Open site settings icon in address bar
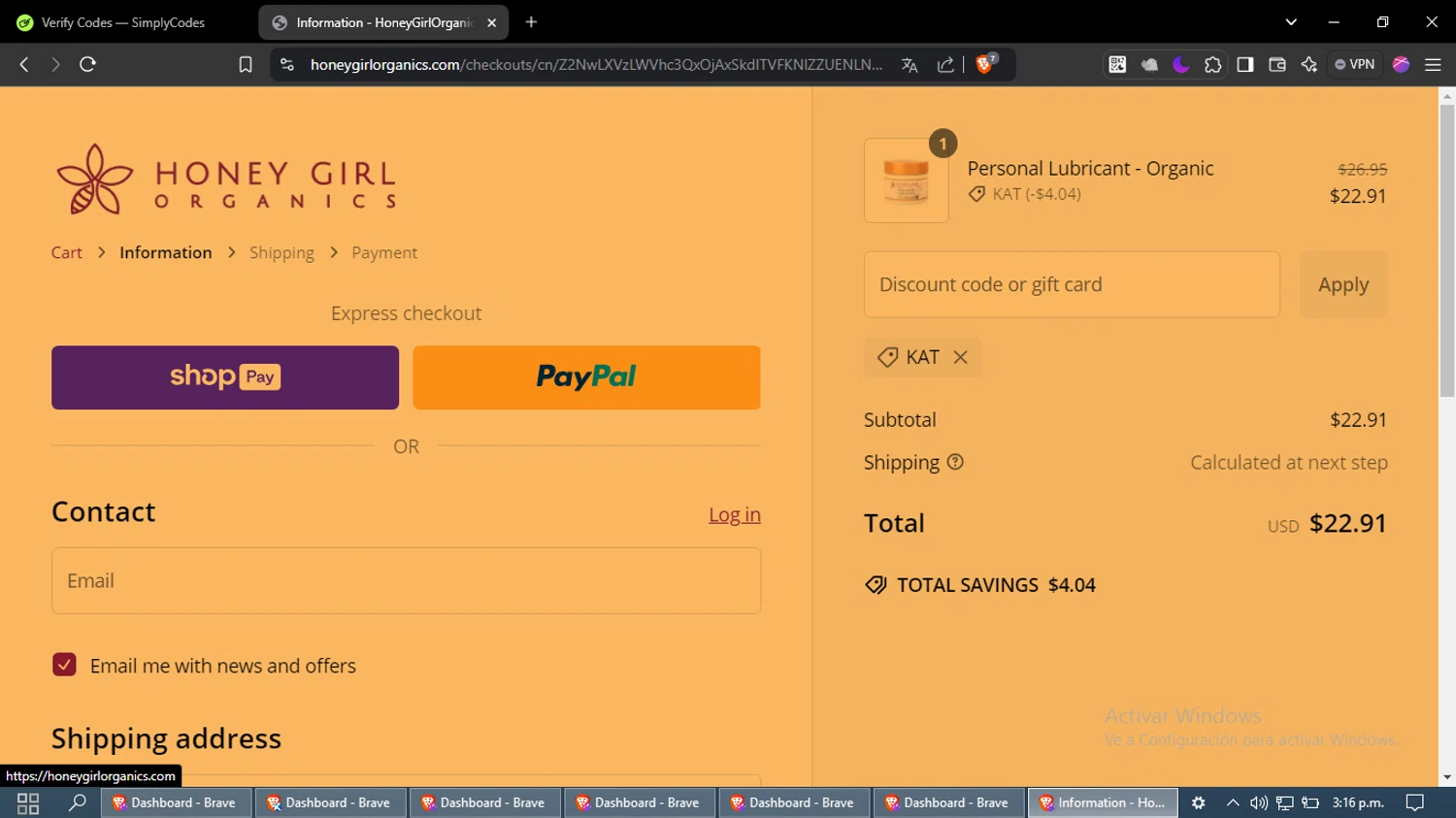Viewport: 1456px width, 818px height. 286,64
